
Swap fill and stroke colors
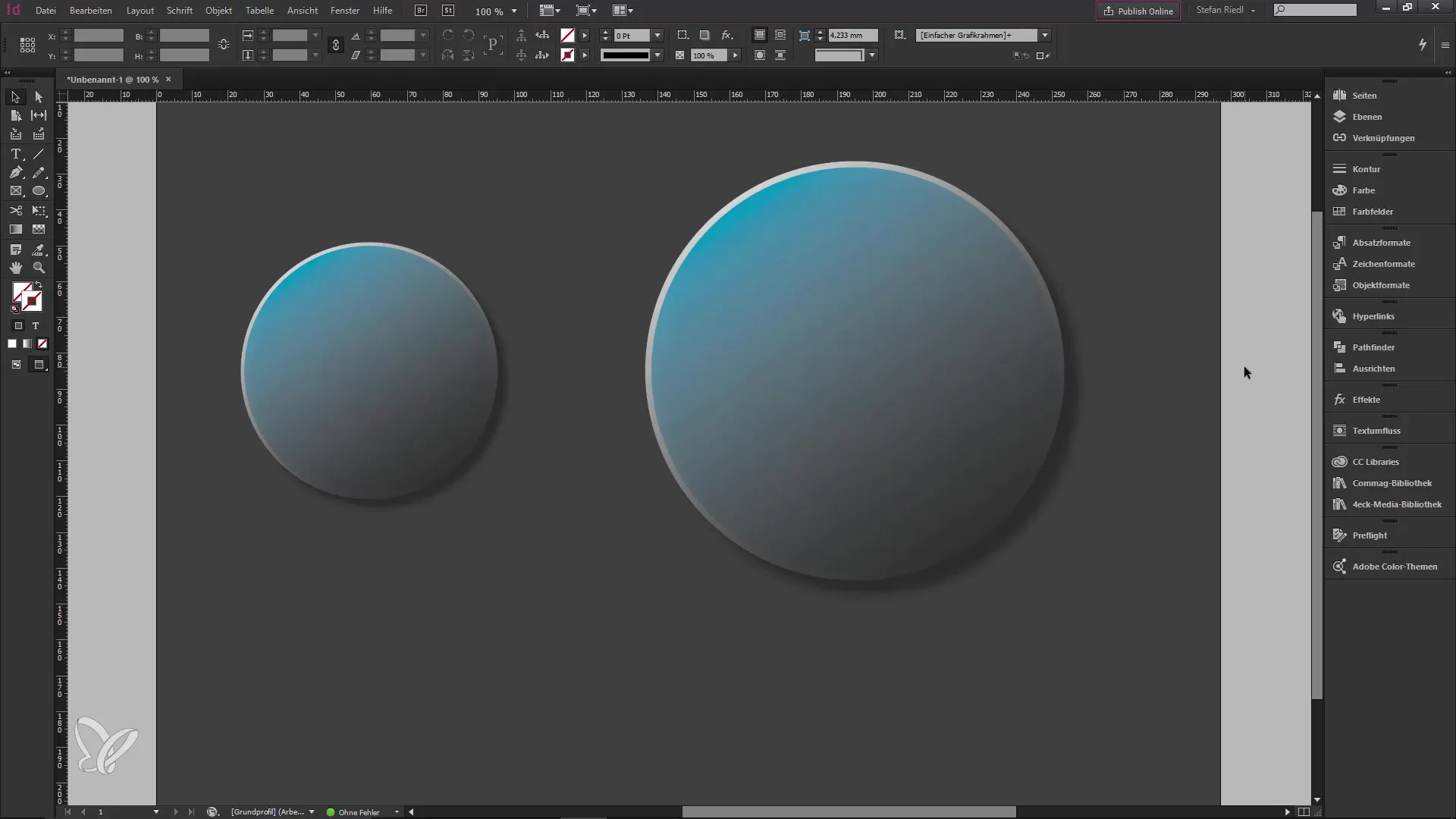39,285
